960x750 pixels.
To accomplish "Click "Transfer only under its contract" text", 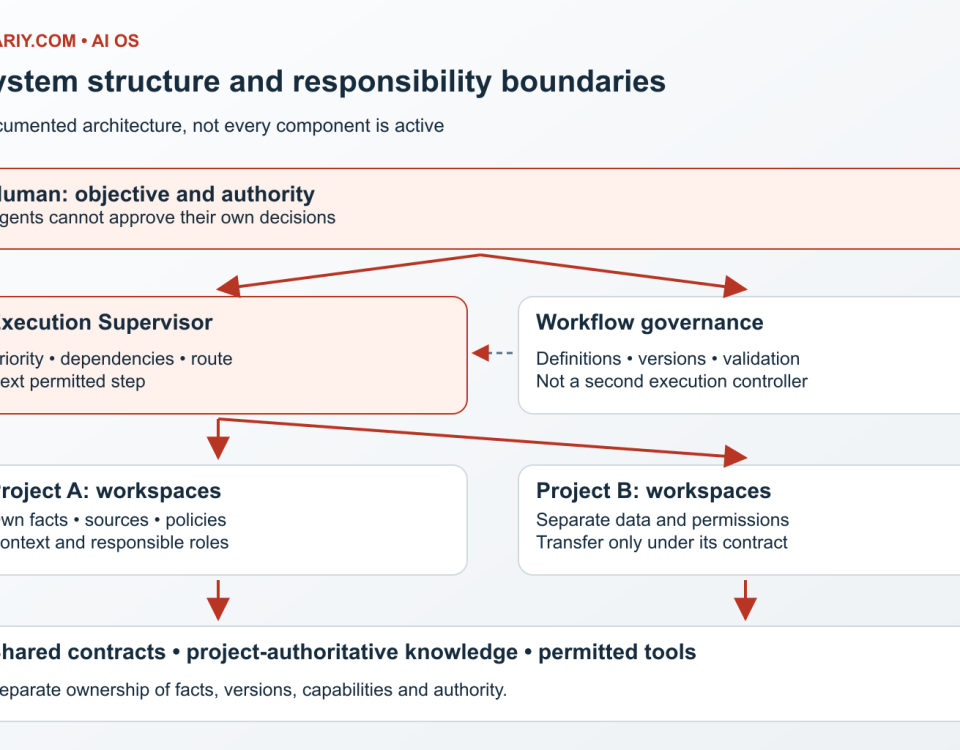I will click(662, 542).
